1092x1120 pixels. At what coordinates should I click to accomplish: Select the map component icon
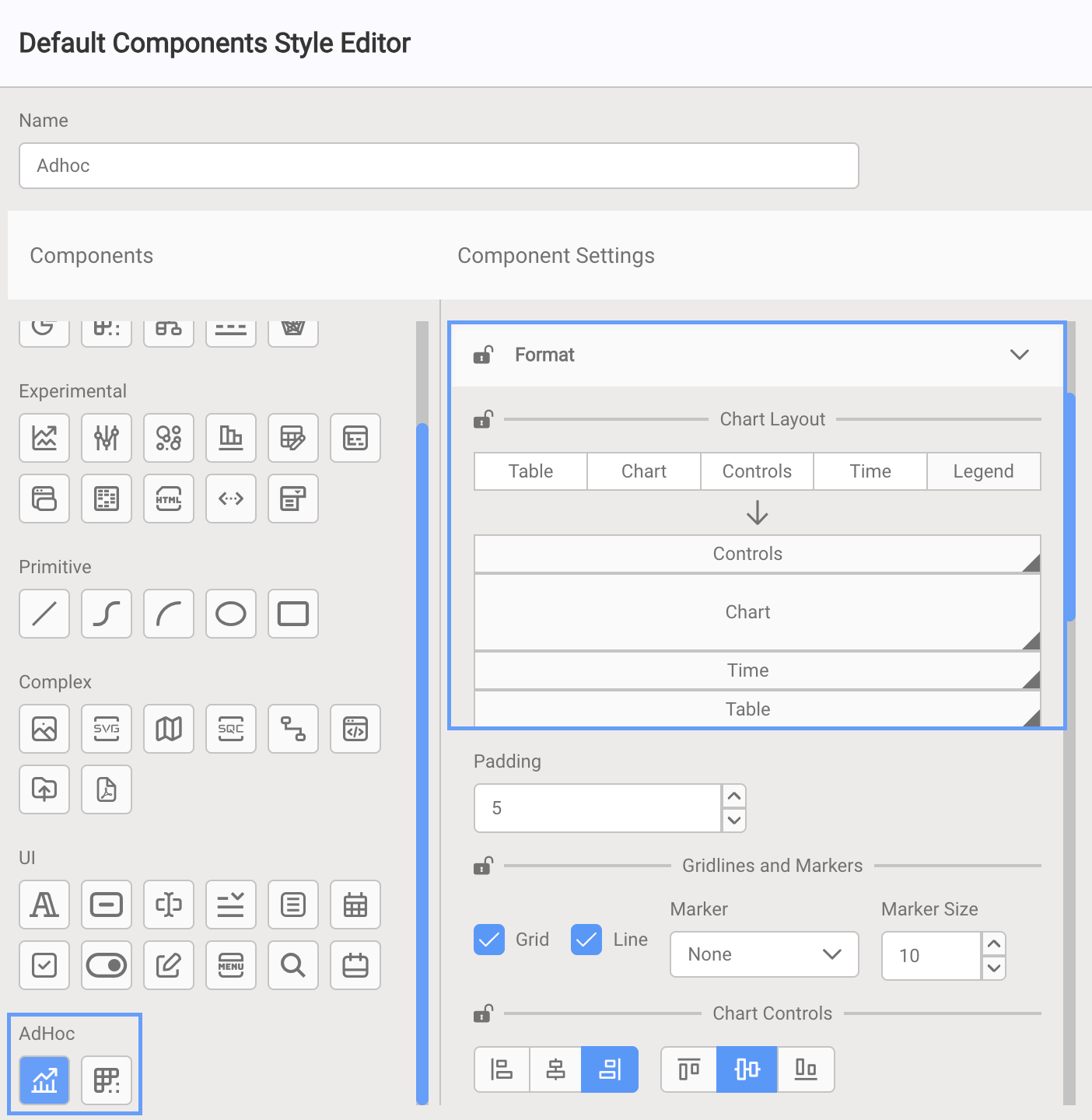click(x=169, y=729)
